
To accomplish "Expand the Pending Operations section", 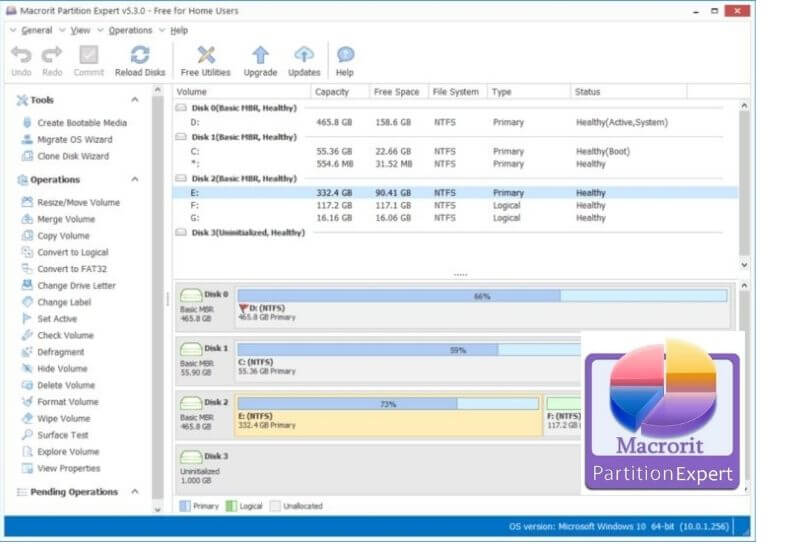I will [135, 492].
